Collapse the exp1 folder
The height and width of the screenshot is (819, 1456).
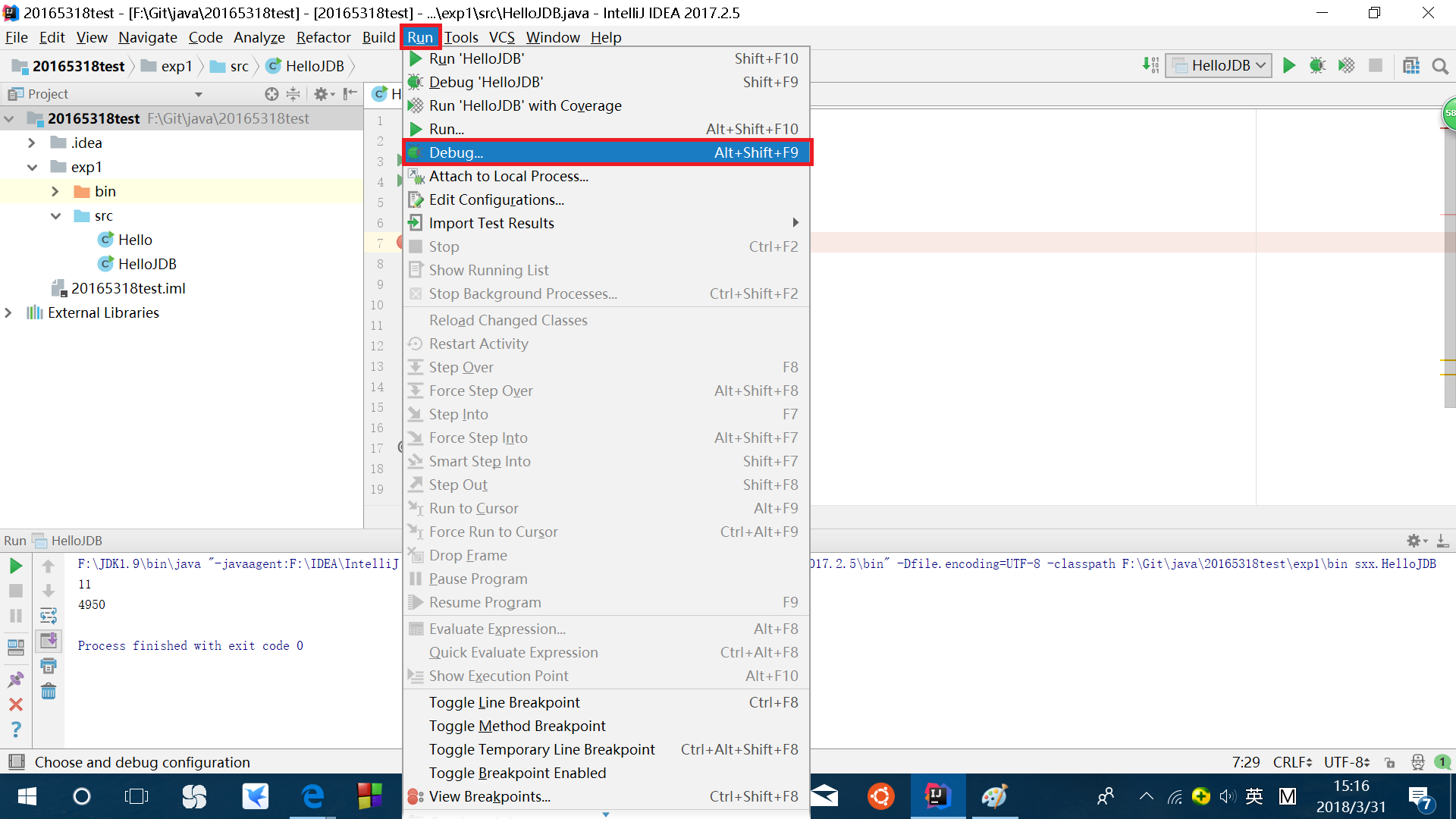(x=32, y=167)
